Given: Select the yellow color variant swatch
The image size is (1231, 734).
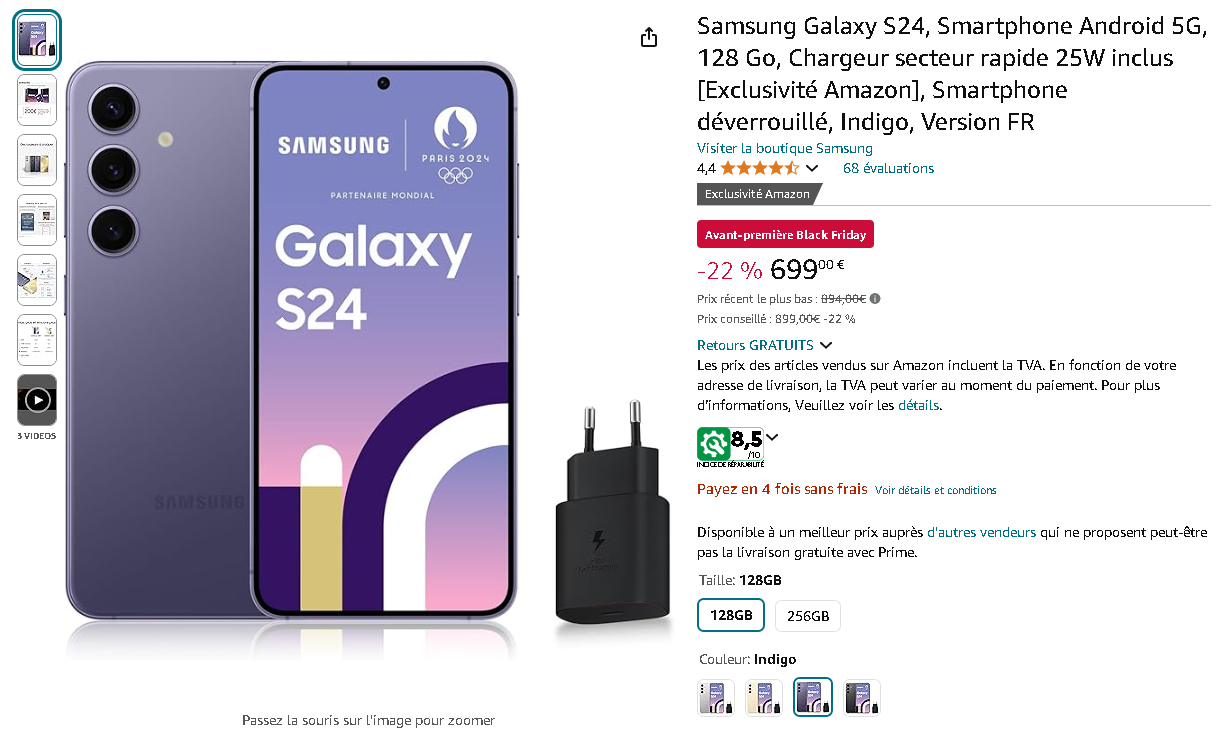Looking at the screenshot, I should click(x=764, y=697).
